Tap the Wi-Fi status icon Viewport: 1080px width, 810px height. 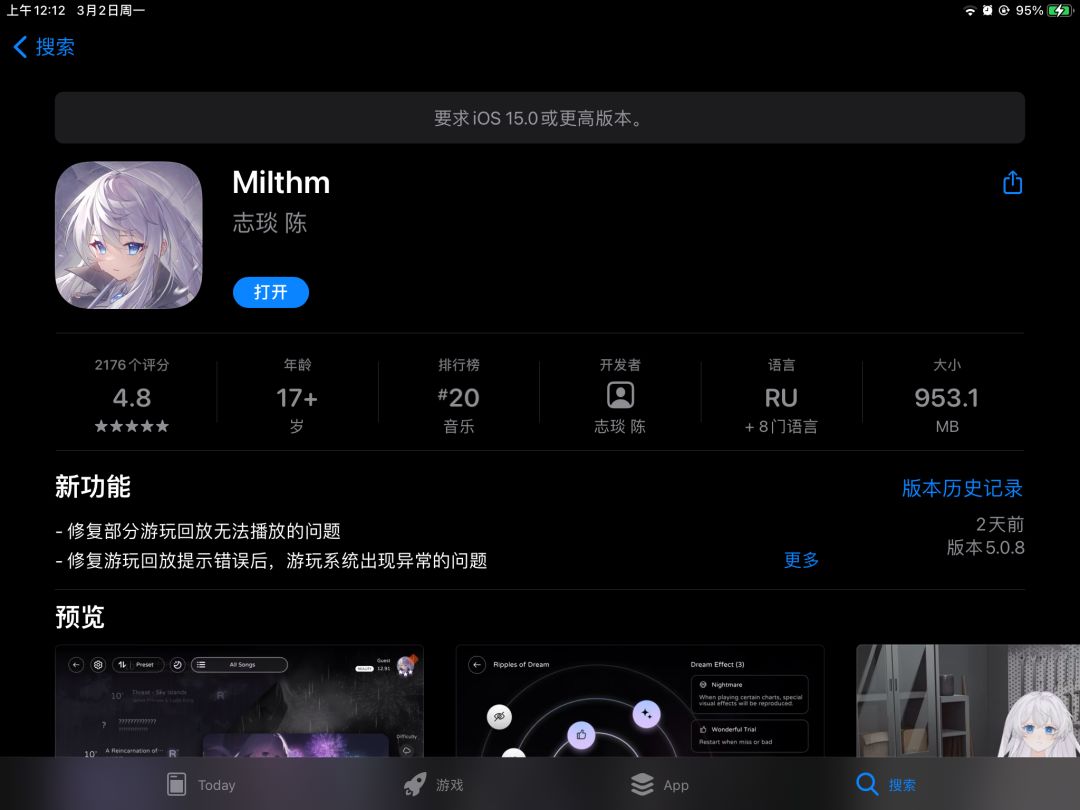coord(970,10)
